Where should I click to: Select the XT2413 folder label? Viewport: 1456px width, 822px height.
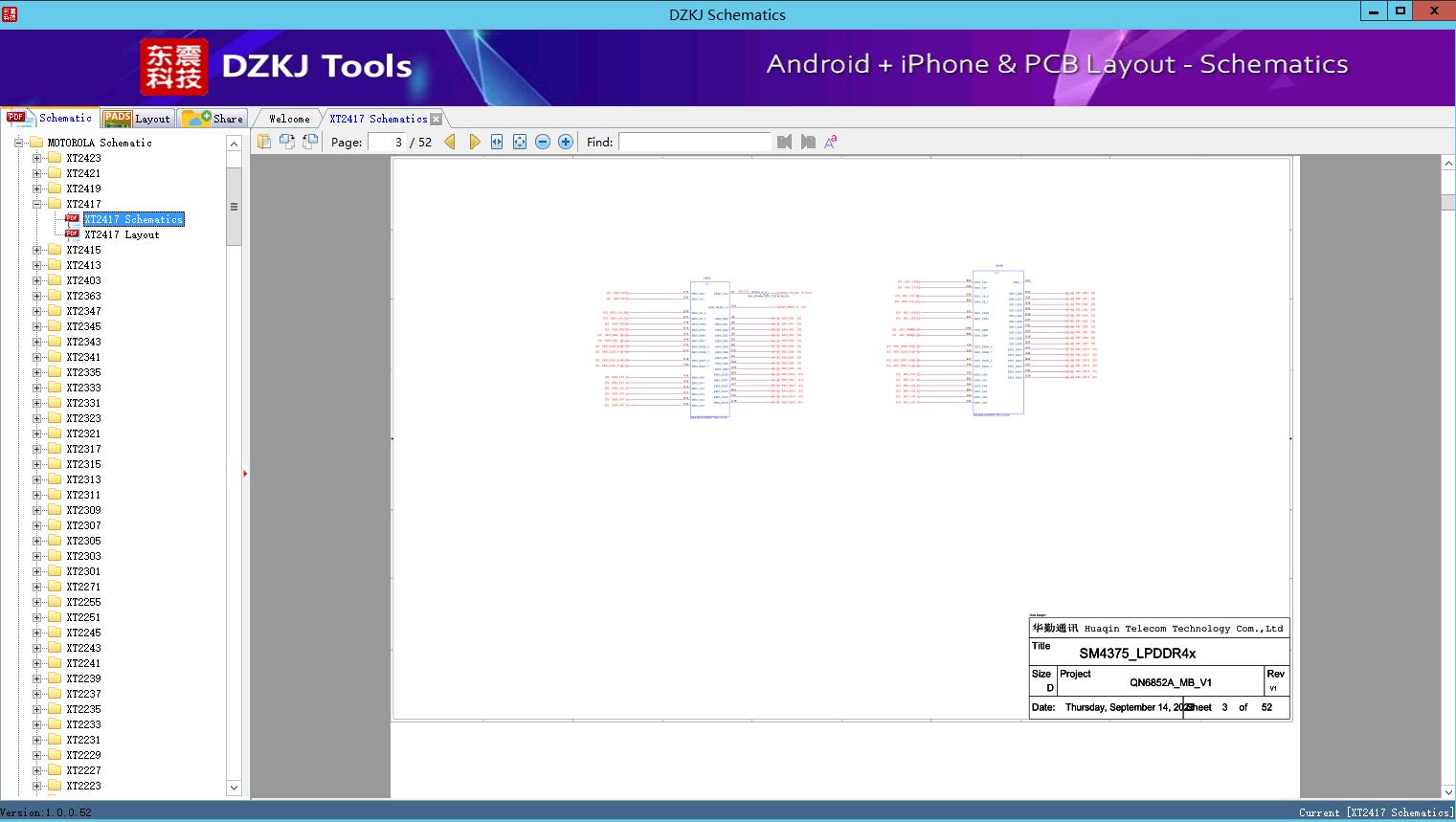83,265
